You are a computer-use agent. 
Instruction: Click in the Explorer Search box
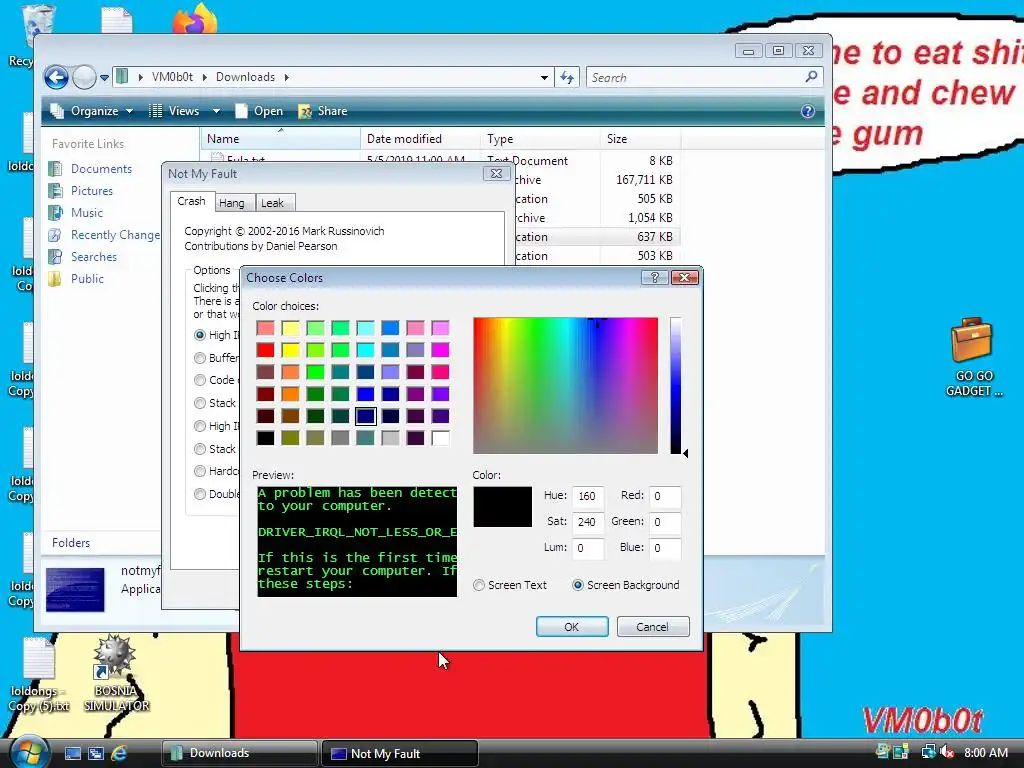pyautogui.click(x=696, y=77)
